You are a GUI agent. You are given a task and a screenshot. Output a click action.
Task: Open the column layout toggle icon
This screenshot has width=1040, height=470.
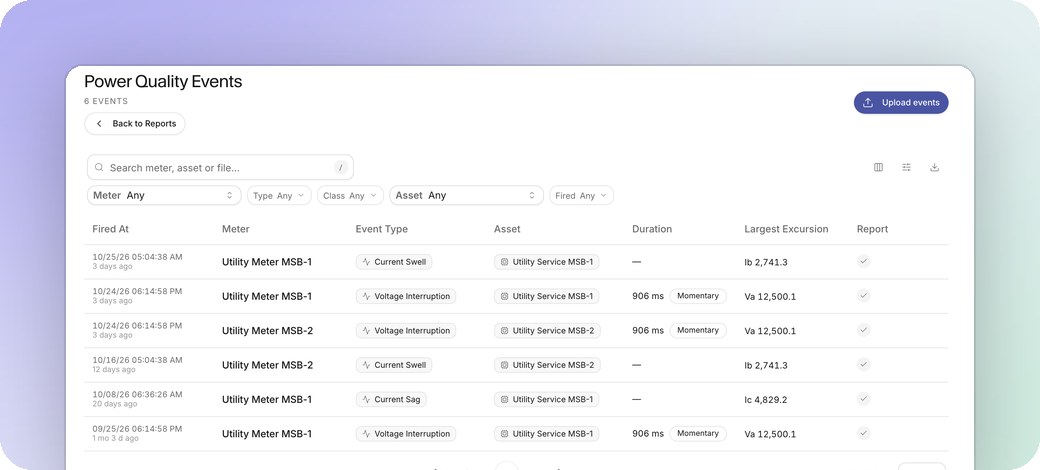(878, 168)
